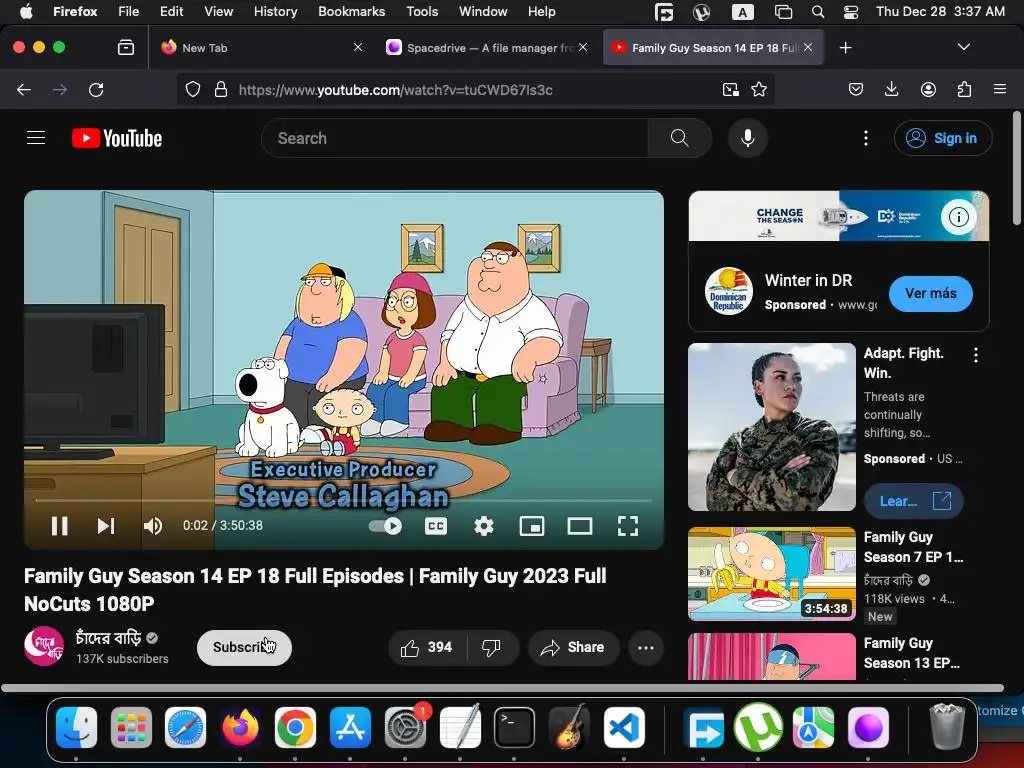This screenshot has width=1024, height=768.
Task: Open Spotlight search in menu bar
Action: coord(818,12)
